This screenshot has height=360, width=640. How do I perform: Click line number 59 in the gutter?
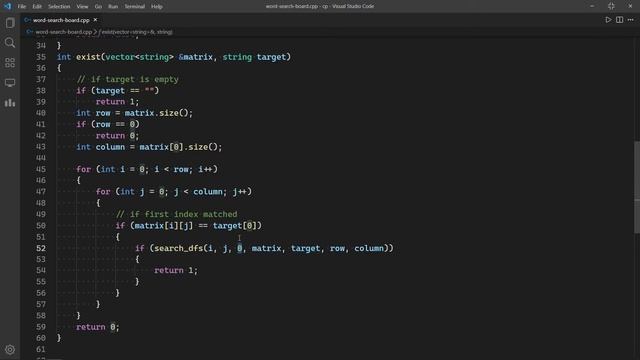[x=41, y=327]
